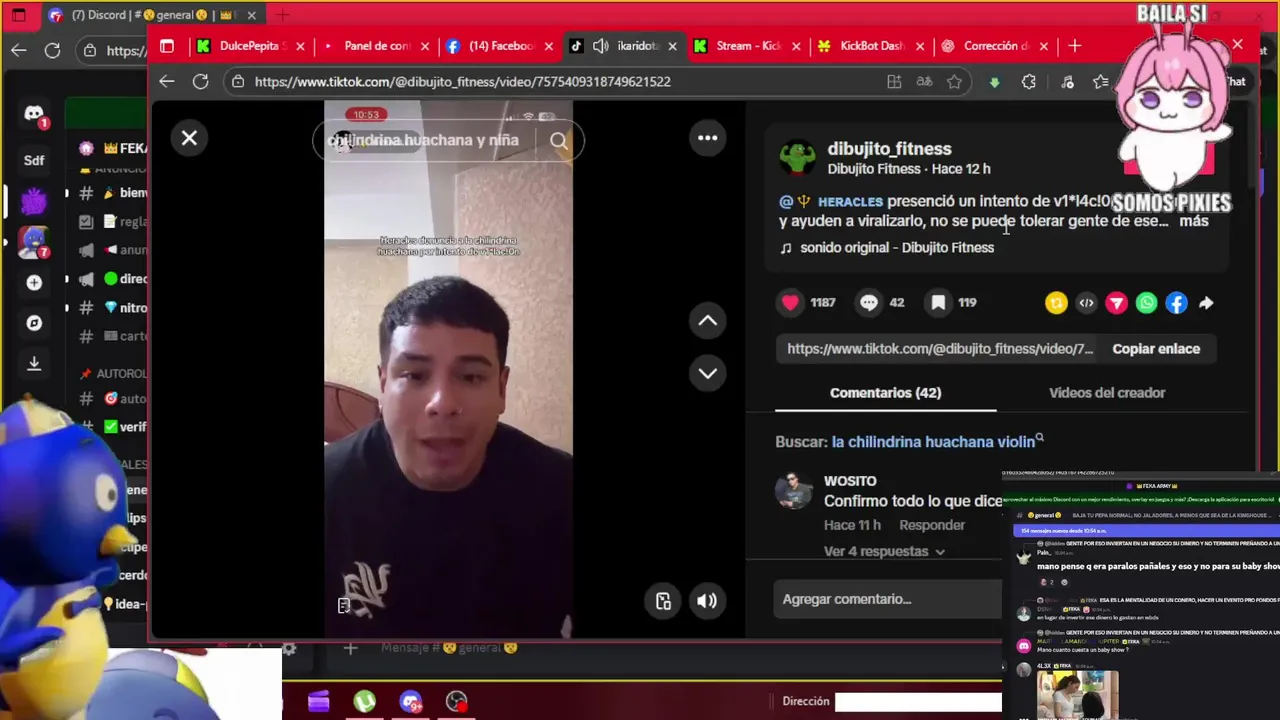The height and width of the screenshot is (720, 1280).
Task: Click the dibujito_fitness green avatar
Action: coord(797,158)
